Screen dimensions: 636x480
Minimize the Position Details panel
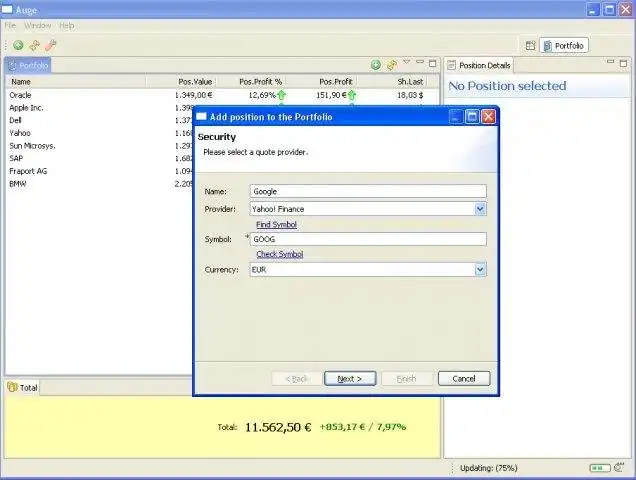(610, 62)
